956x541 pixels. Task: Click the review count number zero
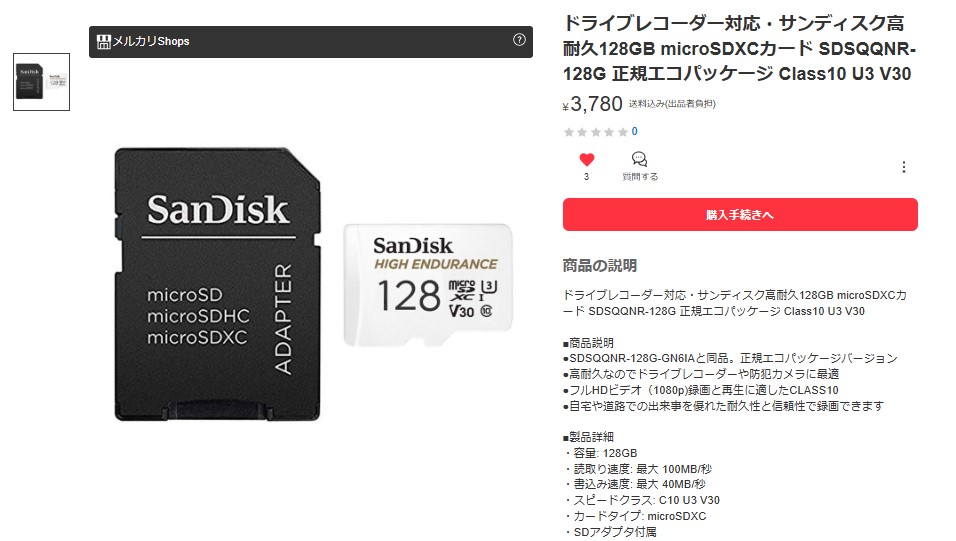[x=635, y=131]
